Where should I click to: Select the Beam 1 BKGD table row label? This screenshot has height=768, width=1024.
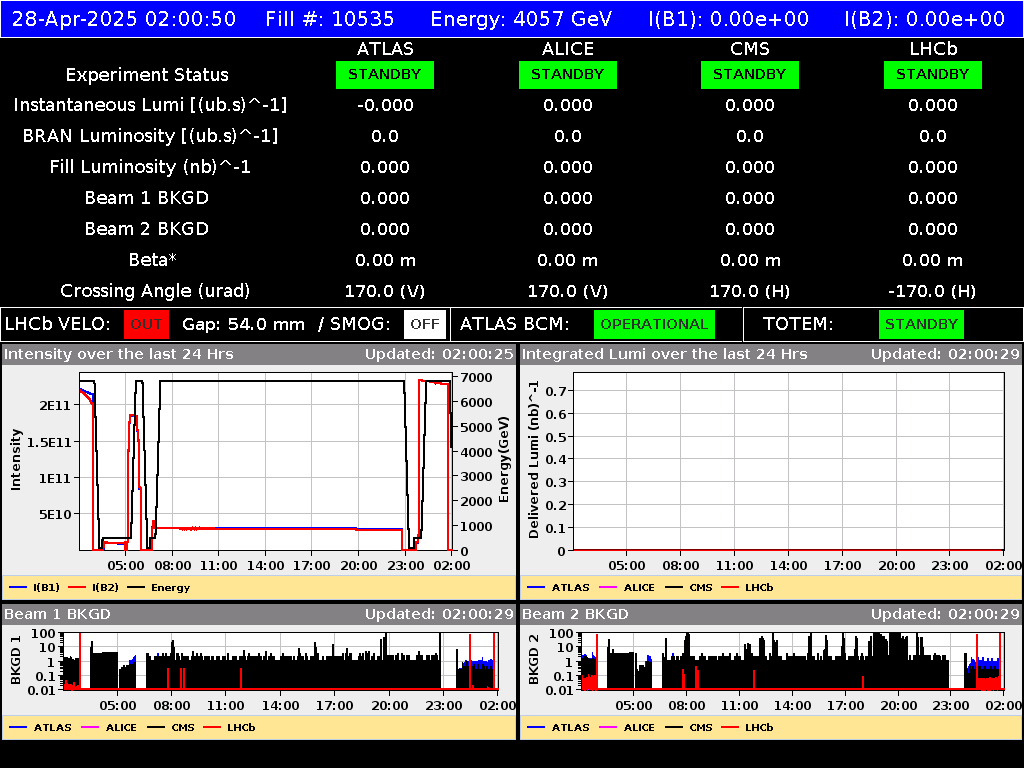coord(147,198)
